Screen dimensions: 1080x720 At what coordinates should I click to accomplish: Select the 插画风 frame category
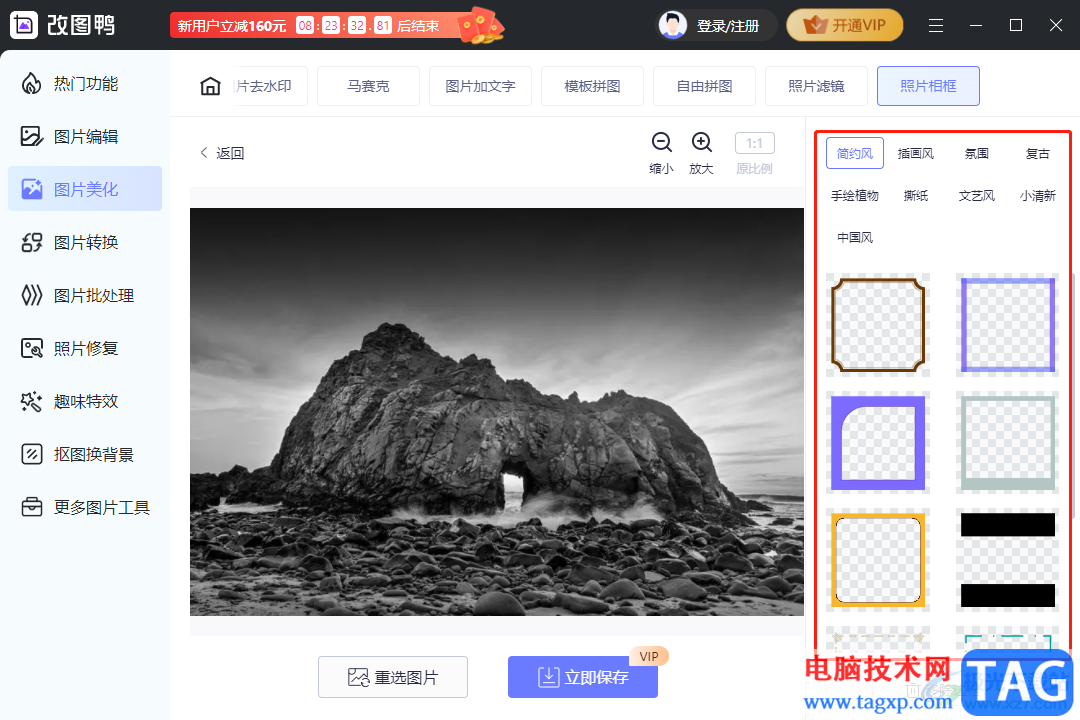pos(915,154)
